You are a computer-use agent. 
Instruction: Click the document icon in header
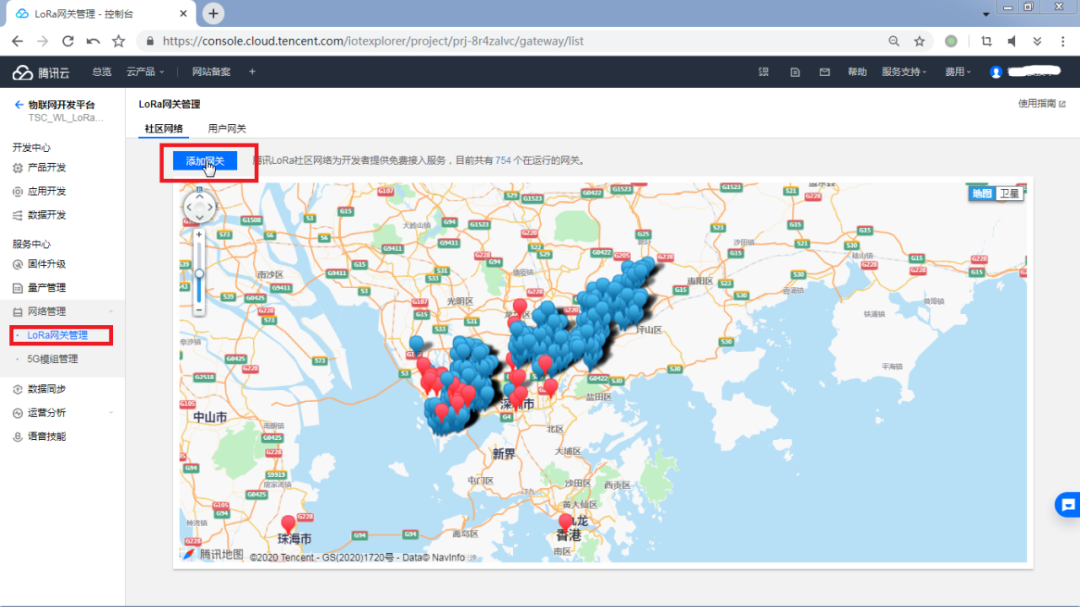795,72
